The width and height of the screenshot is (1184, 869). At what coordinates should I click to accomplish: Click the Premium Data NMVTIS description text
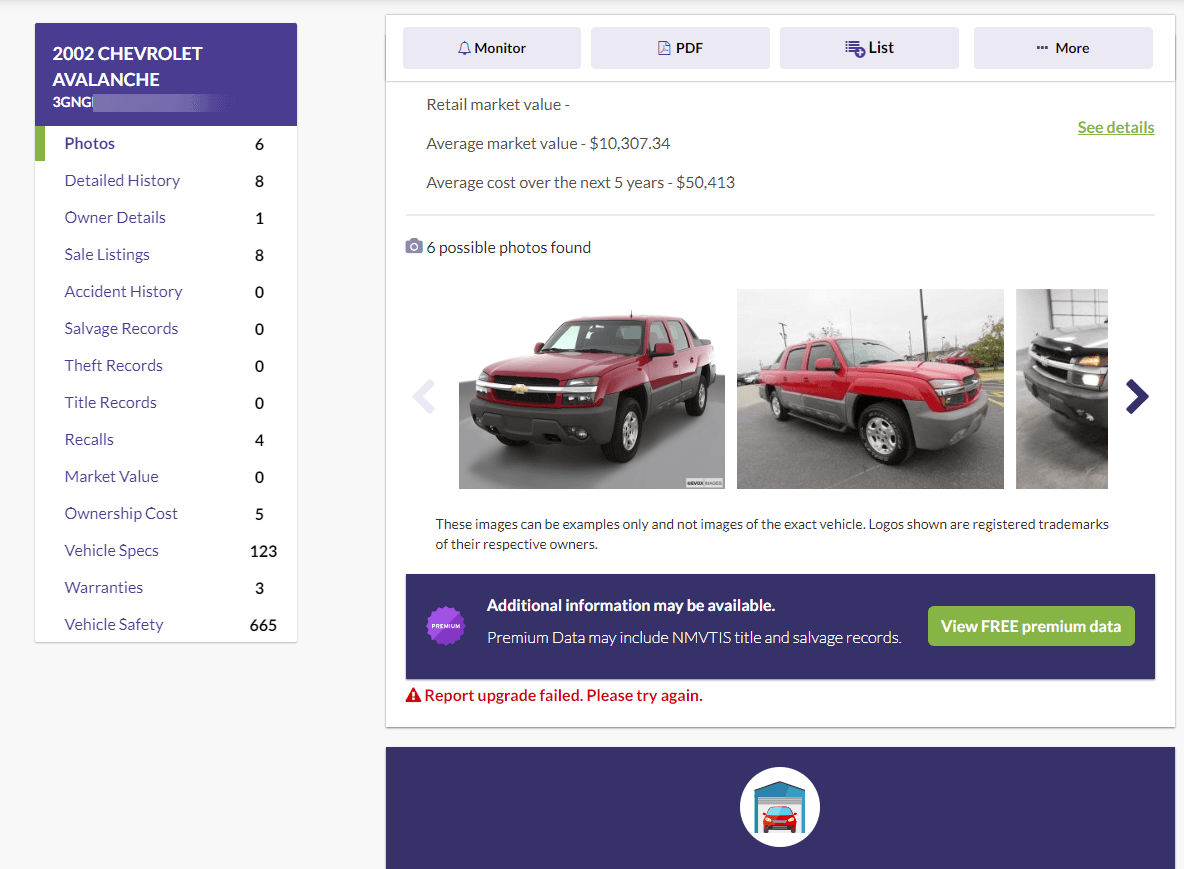pos(694,638)
